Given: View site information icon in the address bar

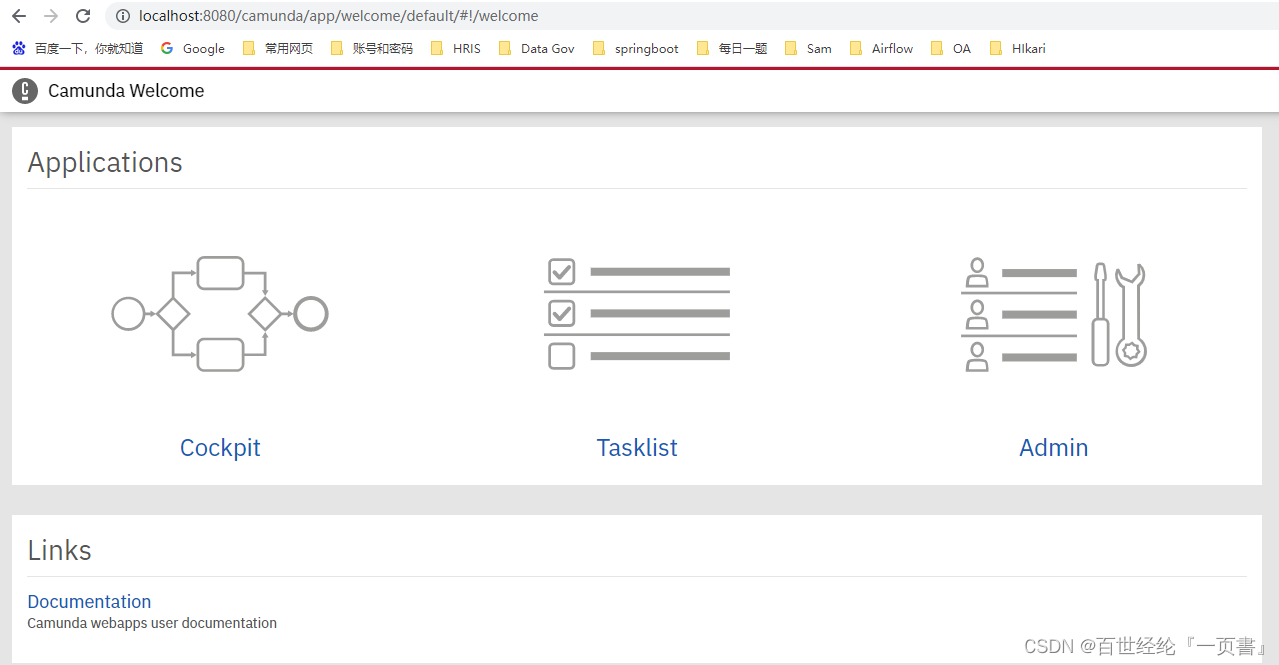Looking at the screenshot, I should tap(122, 16).
